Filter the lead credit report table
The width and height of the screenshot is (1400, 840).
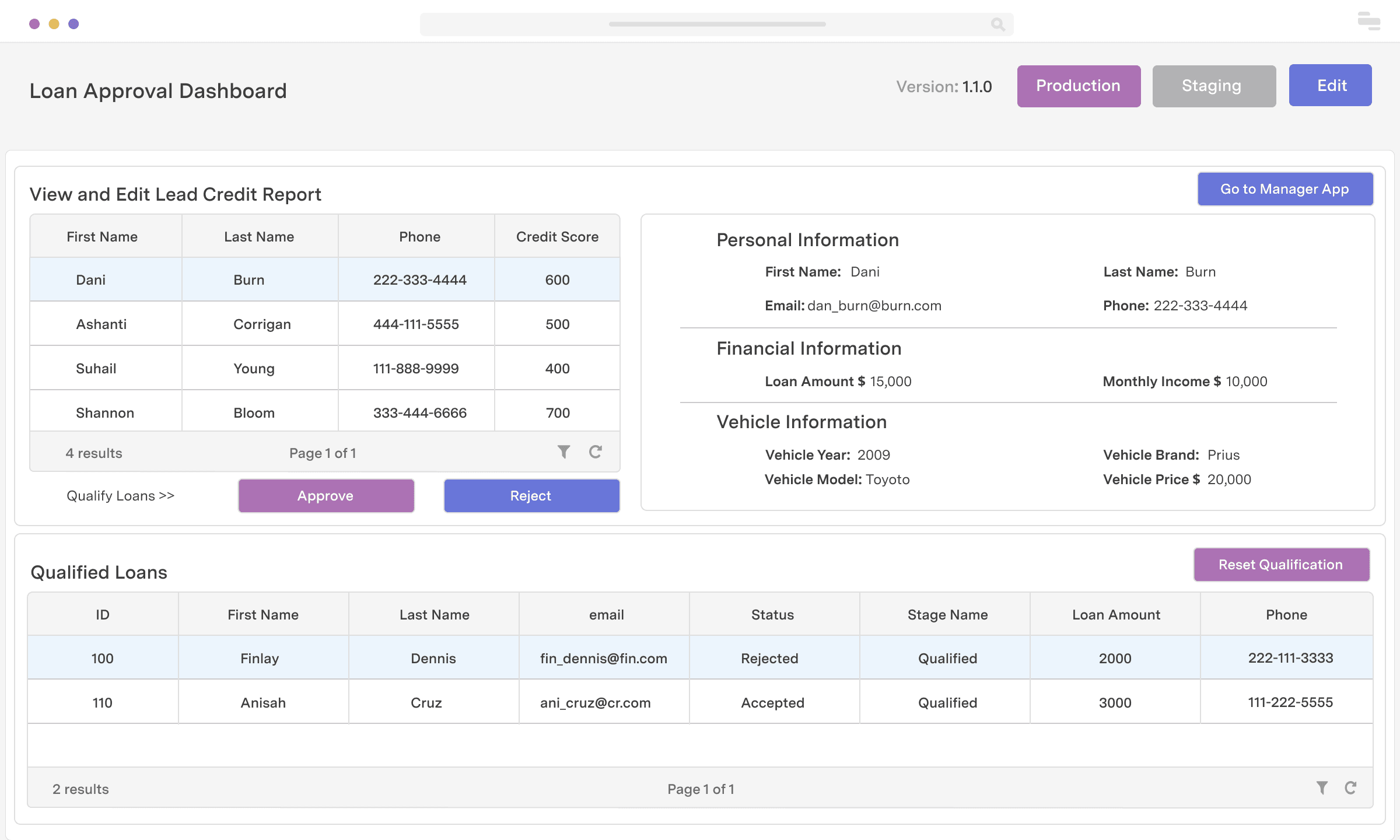pyautogui.click(x=563, y=452)
